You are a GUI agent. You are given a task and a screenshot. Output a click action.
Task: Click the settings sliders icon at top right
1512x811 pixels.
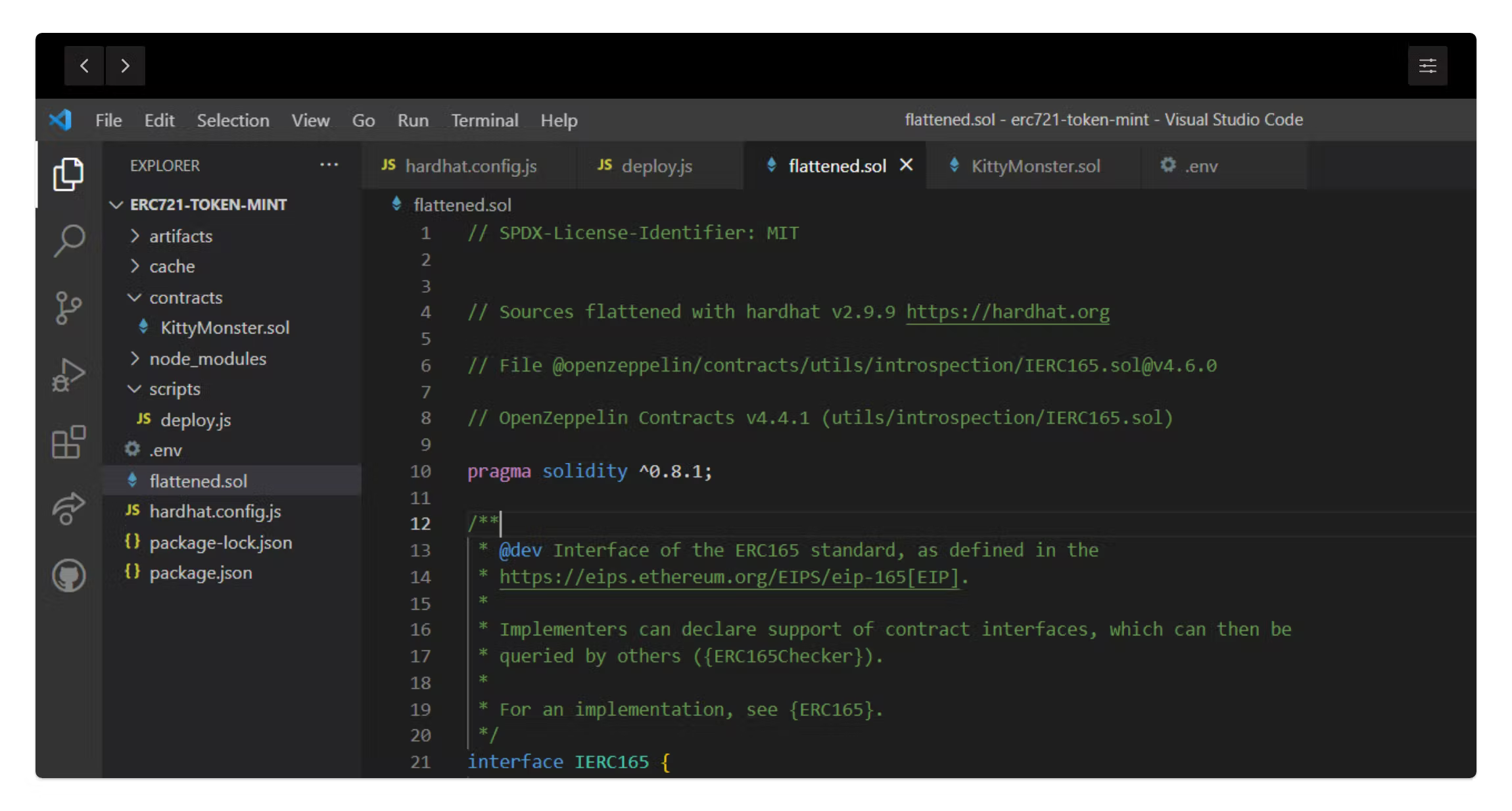coord(1427,66)
